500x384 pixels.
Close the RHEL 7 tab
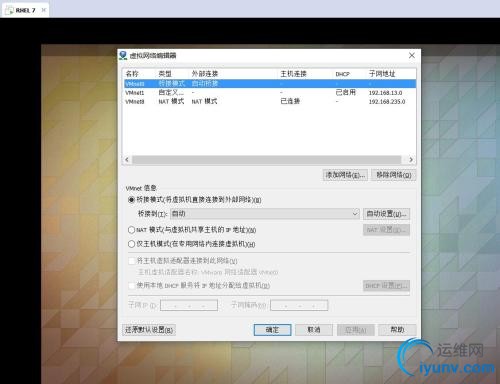coord(43,10)
